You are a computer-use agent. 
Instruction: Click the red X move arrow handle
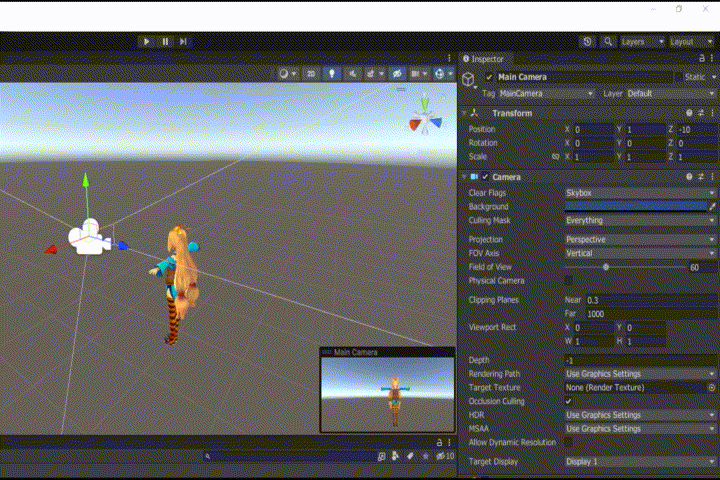point(51,249)
